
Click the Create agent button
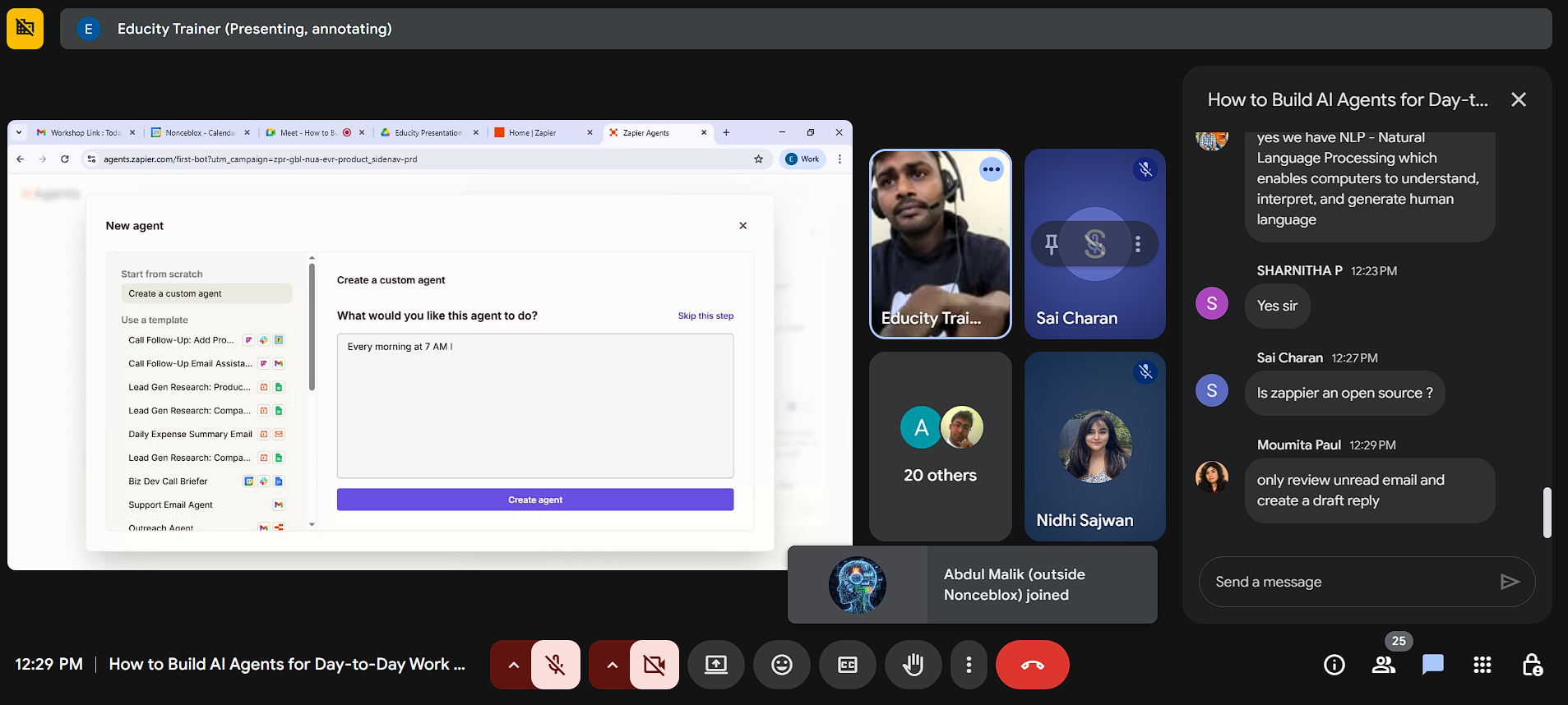click(535, 500)
